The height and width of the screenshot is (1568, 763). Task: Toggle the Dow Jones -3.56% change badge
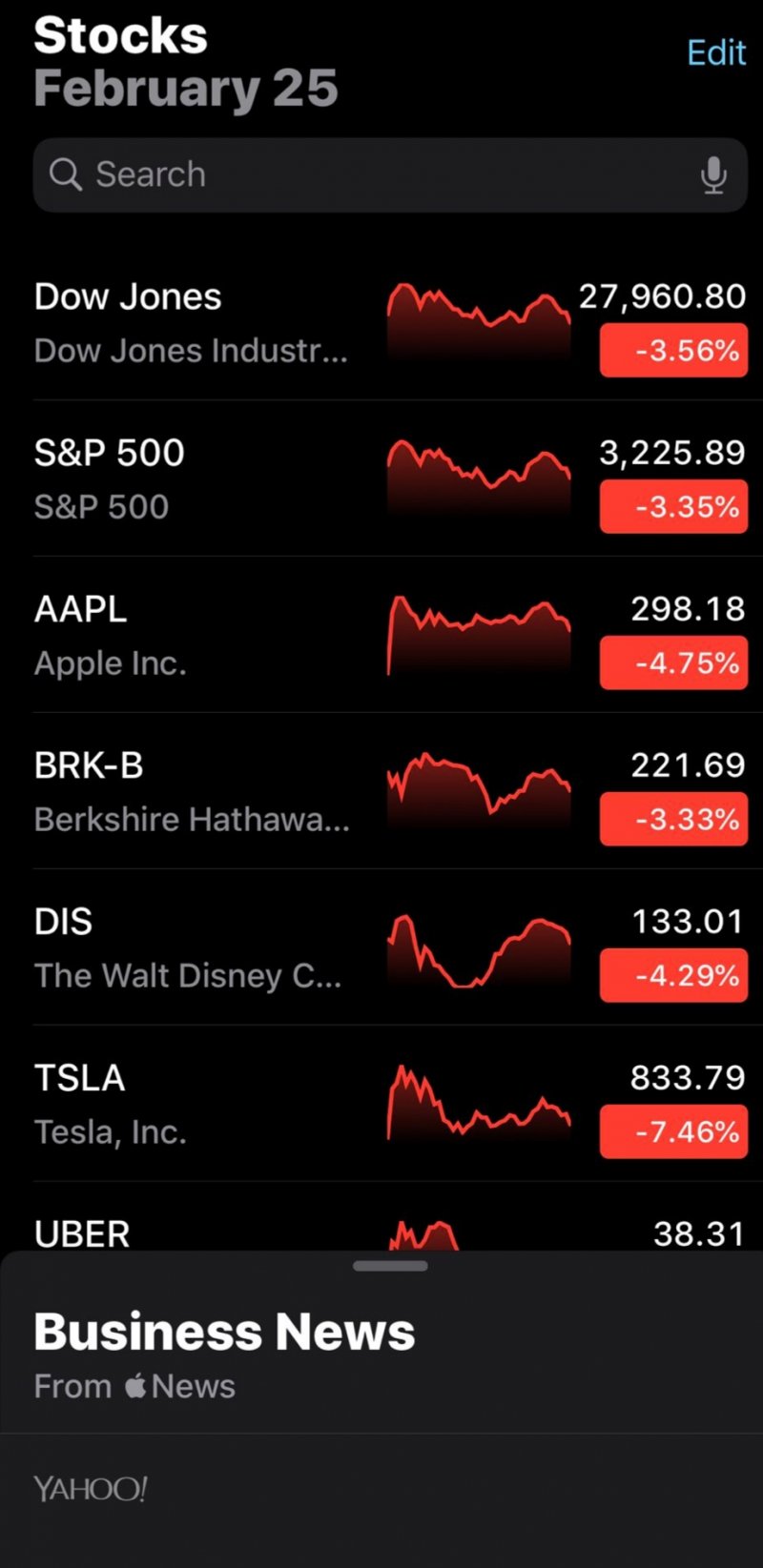click(673, 351)
